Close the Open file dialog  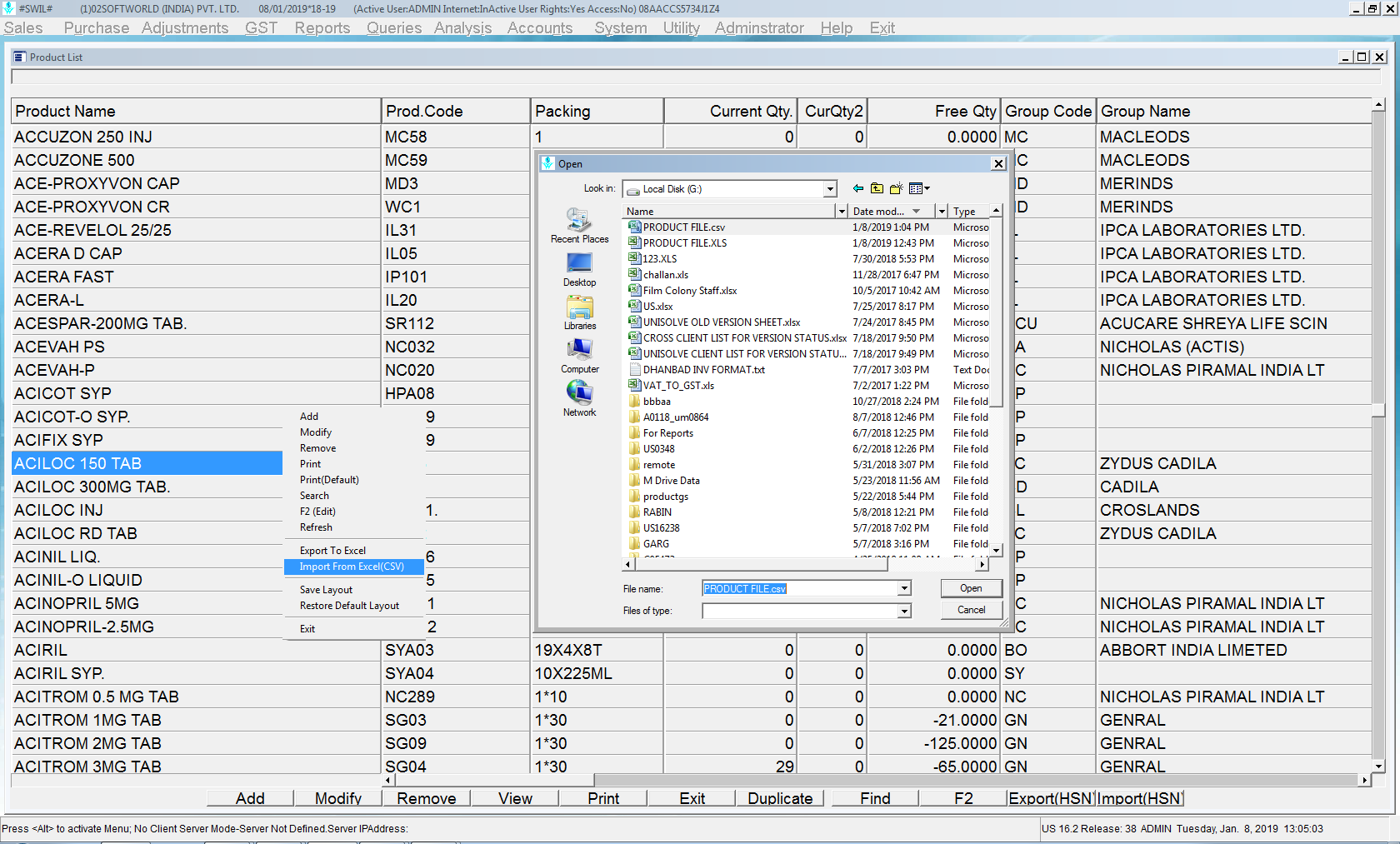pos(998,163)
